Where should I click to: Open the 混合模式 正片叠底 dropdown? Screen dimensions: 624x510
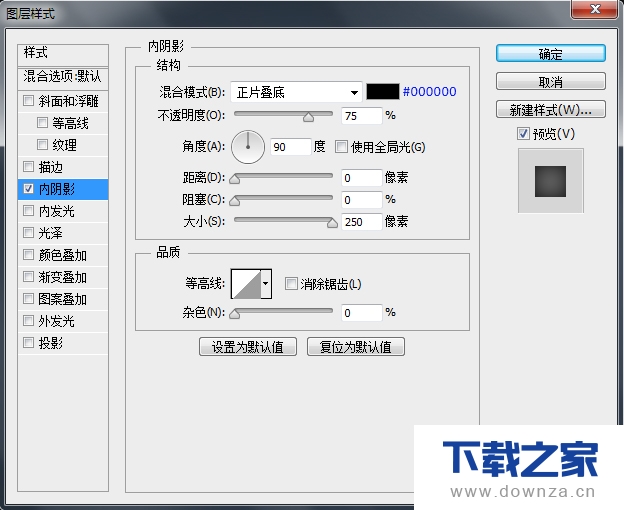pos(296,92)
